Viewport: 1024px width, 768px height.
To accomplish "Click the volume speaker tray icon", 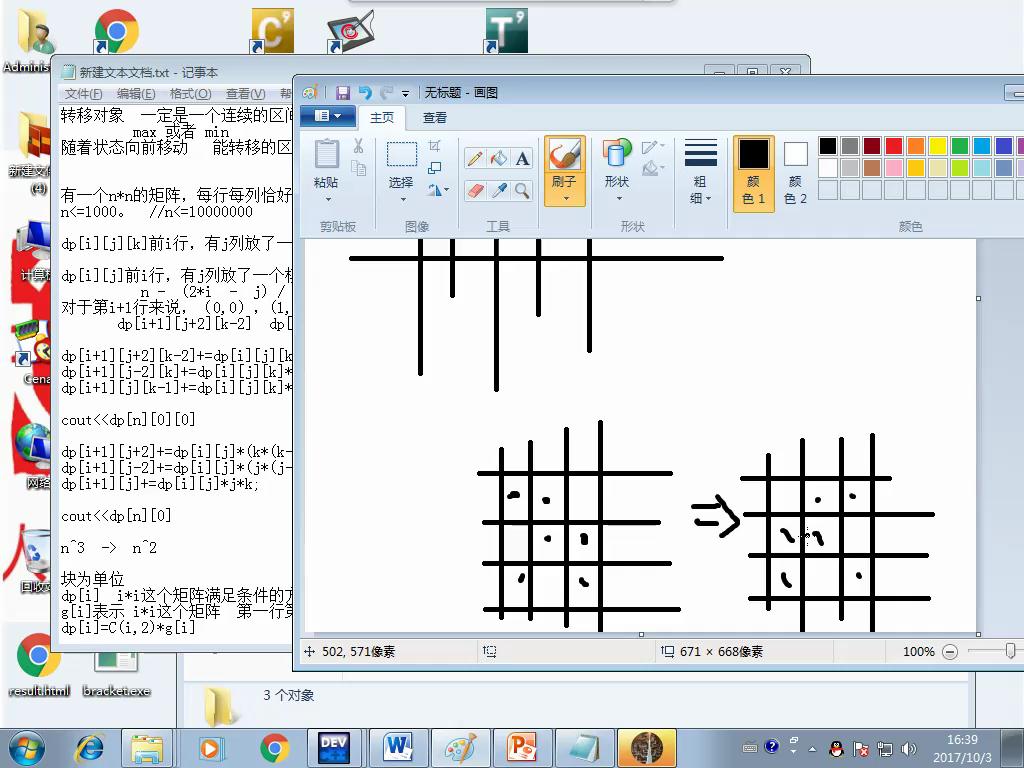I will coord(908,748).
